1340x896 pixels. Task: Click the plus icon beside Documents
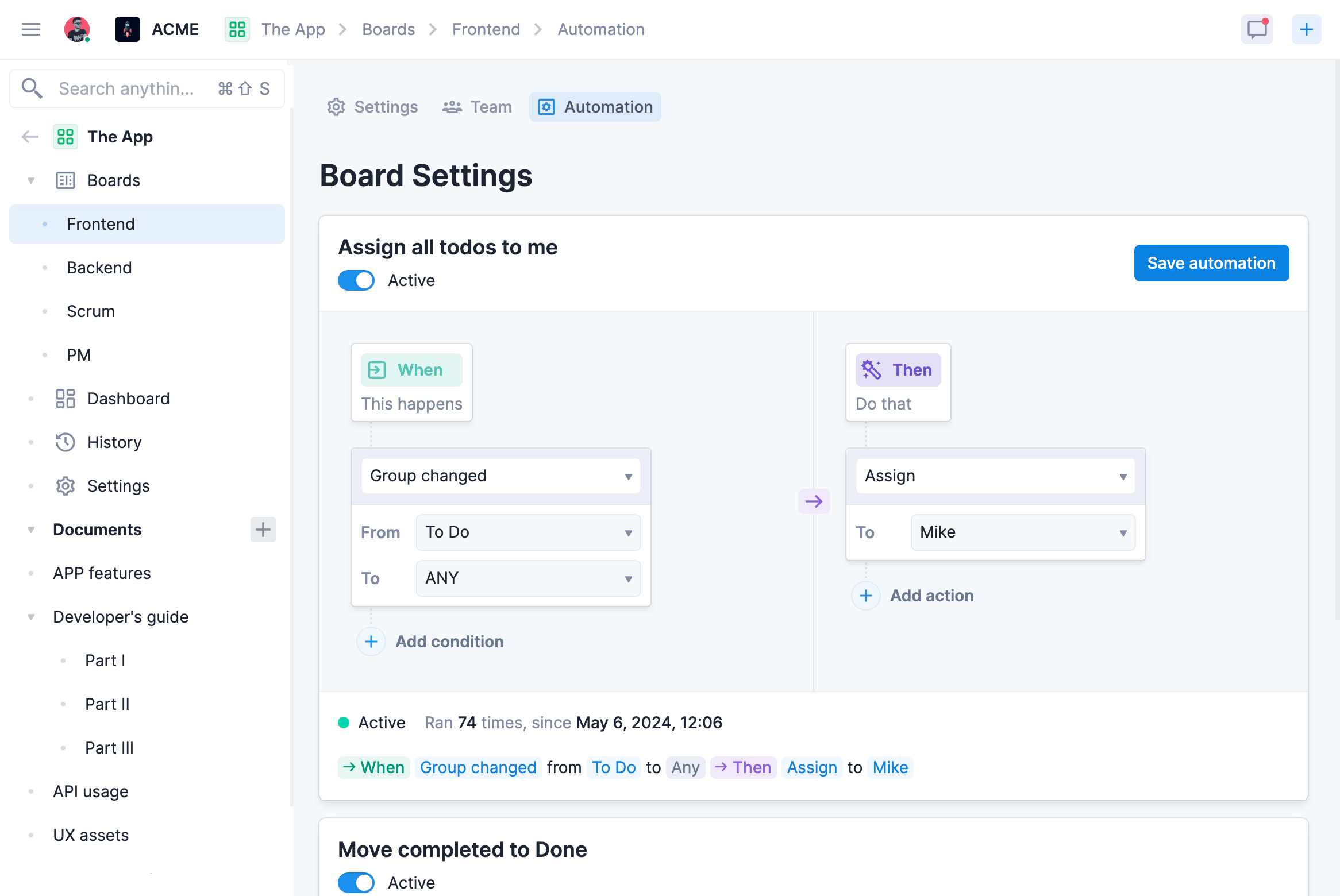click(263, 530)
